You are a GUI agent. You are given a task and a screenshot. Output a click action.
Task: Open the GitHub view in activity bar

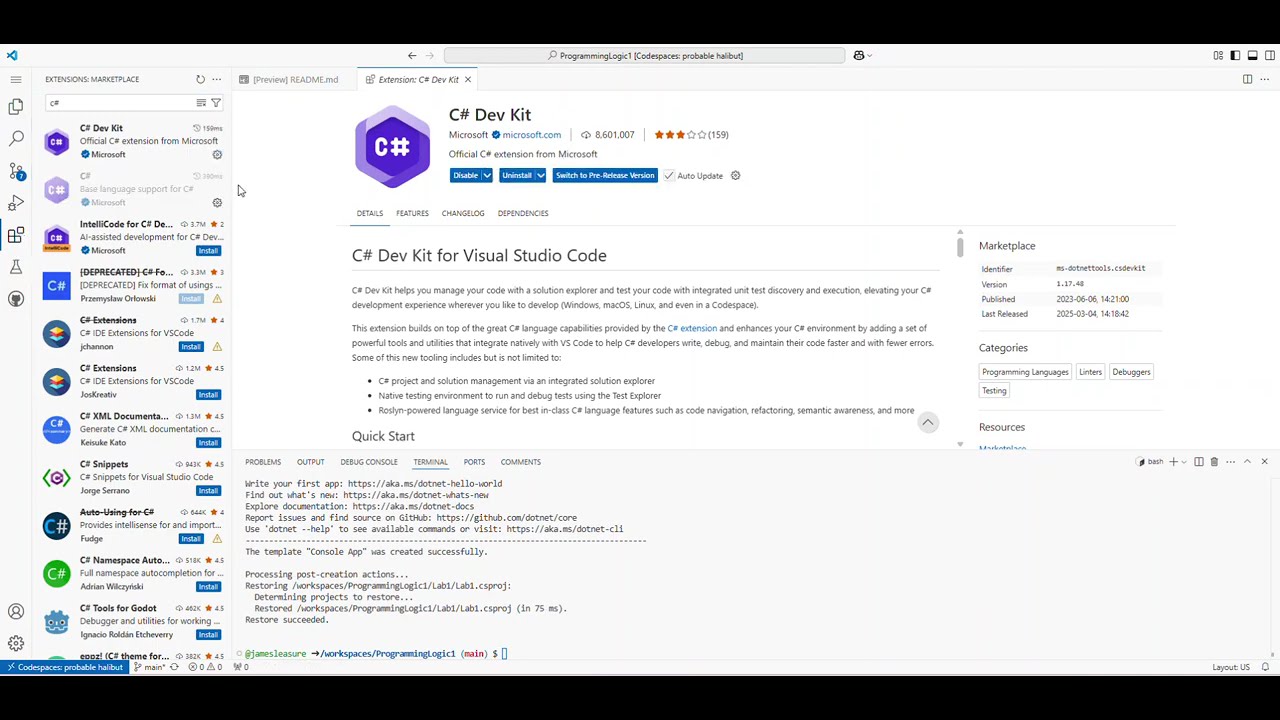[x=16, y=299]
